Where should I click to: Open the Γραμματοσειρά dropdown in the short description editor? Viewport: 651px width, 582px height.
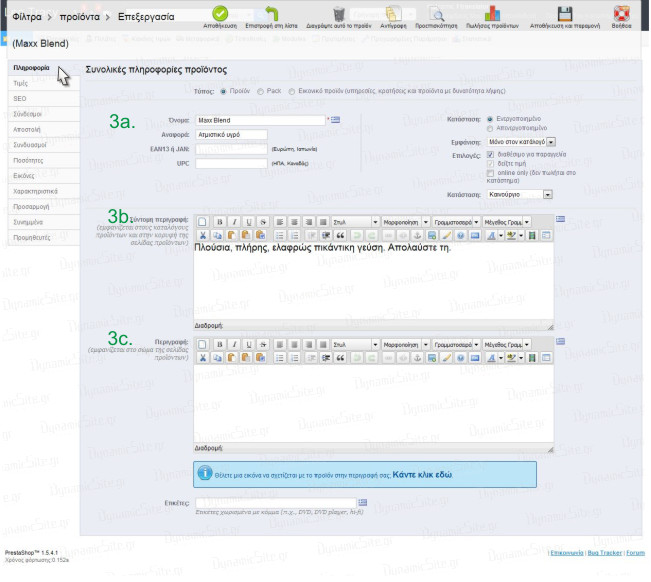click(x=456, y=222)
